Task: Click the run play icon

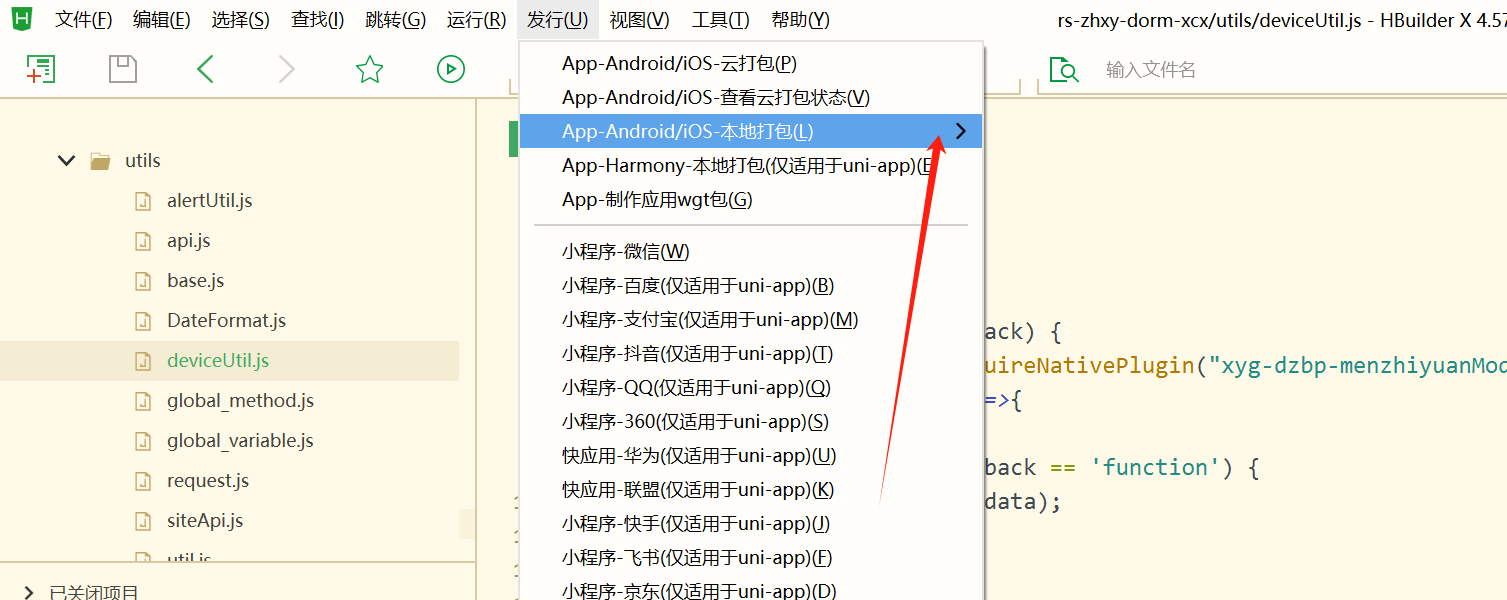Action: coord(451,69)
